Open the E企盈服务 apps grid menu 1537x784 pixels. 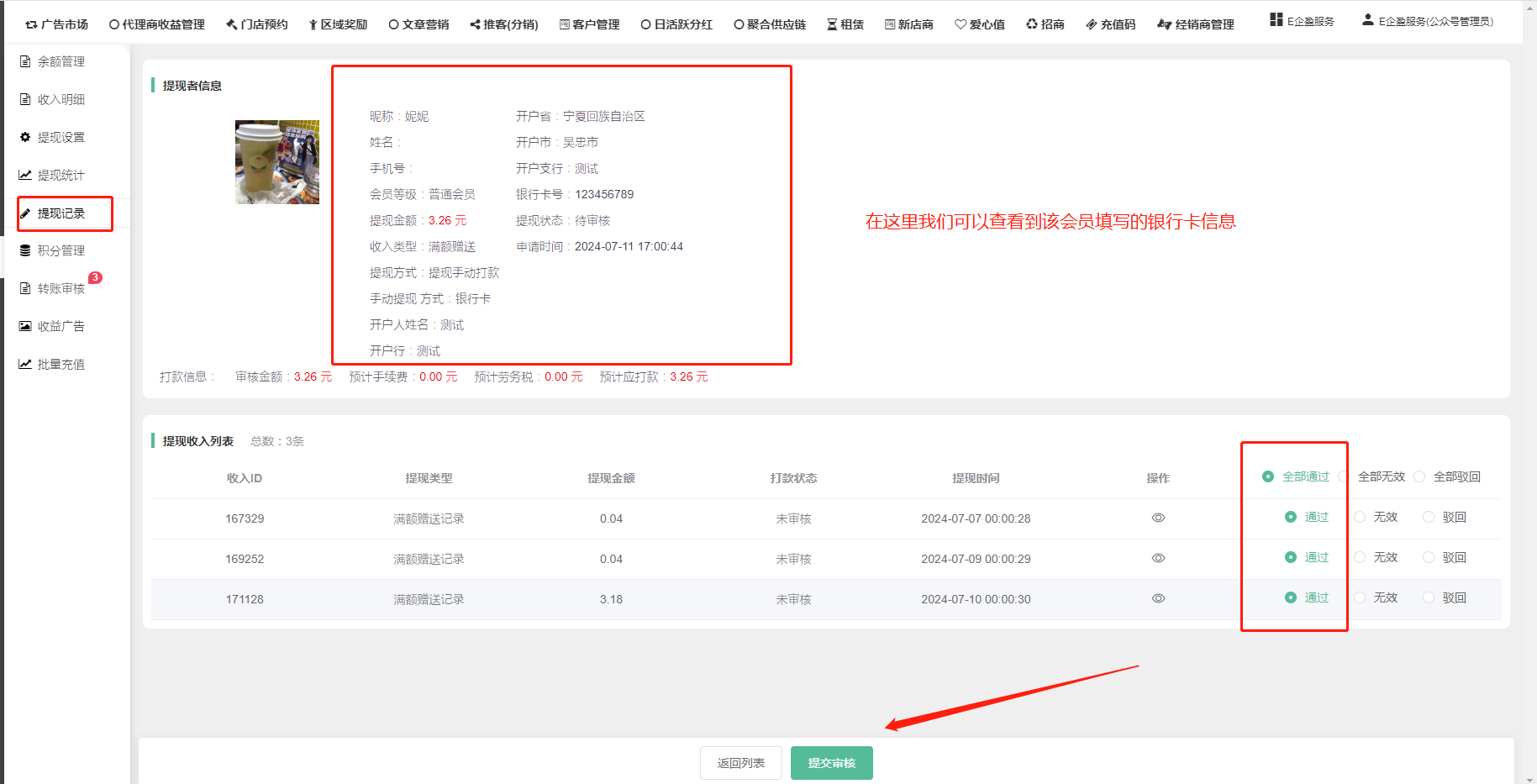(1302, 21)
